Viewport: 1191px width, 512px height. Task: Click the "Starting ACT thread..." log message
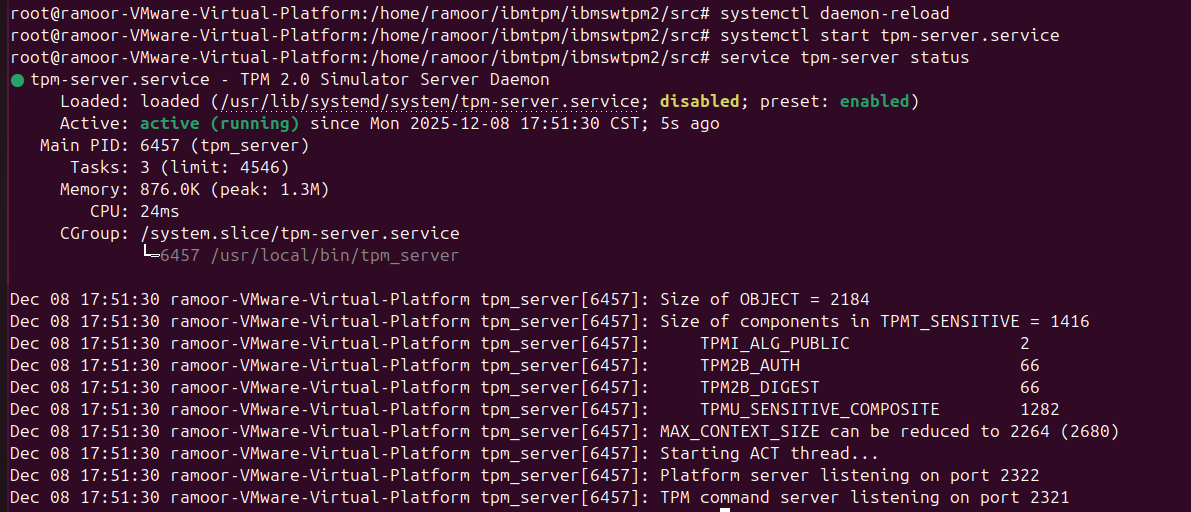tap(755, 453)
